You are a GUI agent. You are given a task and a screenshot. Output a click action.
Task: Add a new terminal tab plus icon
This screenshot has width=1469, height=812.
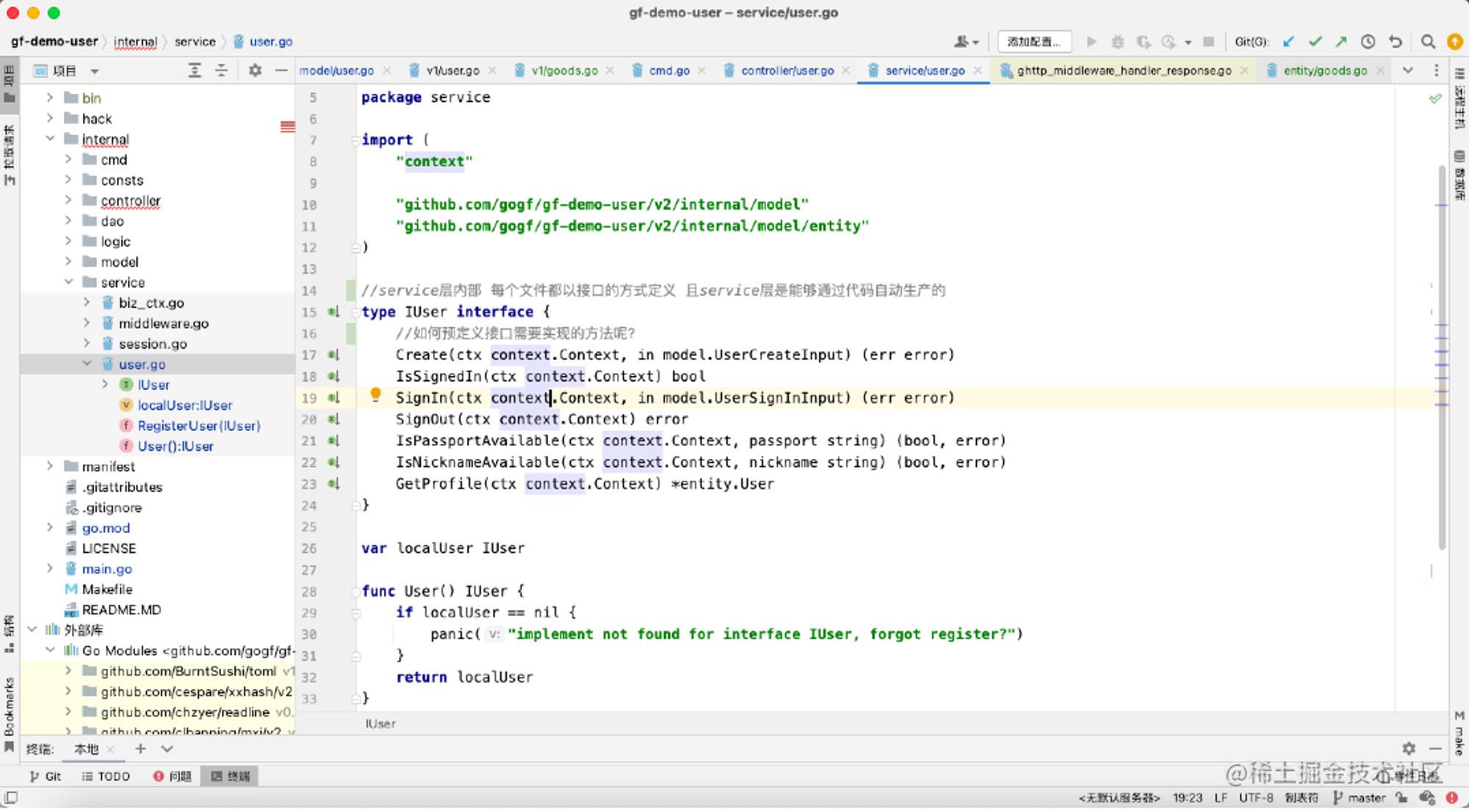[x=140, y=749]
